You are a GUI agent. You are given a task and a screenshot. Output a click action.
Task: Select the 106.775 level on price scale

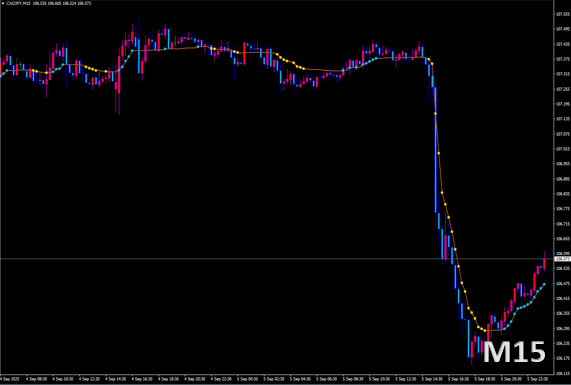click(x=562, y=209)
